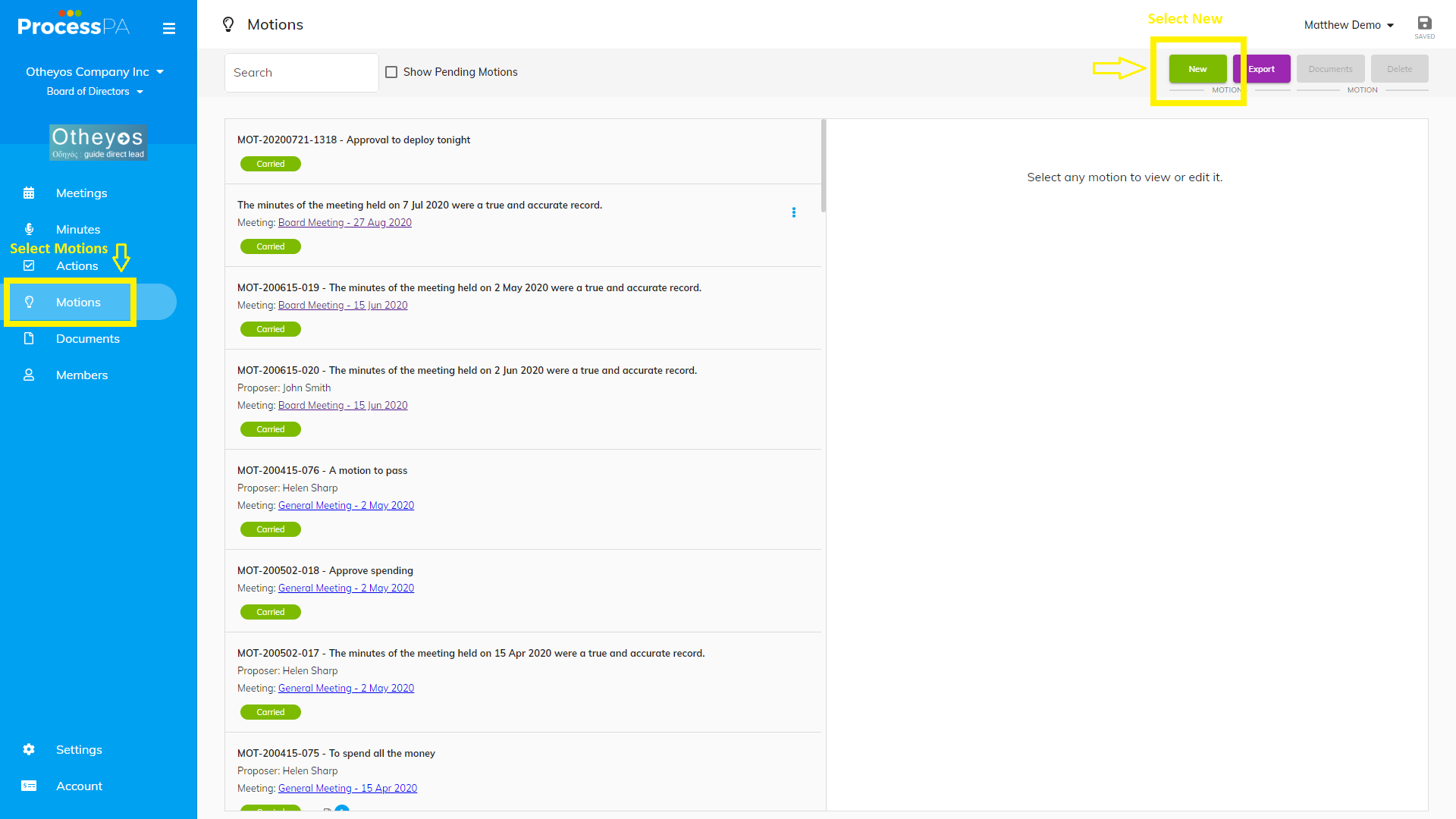Click the Minutes microphone icon
Viewport: 1456px width, 819px height.
[x=29, y=229]
